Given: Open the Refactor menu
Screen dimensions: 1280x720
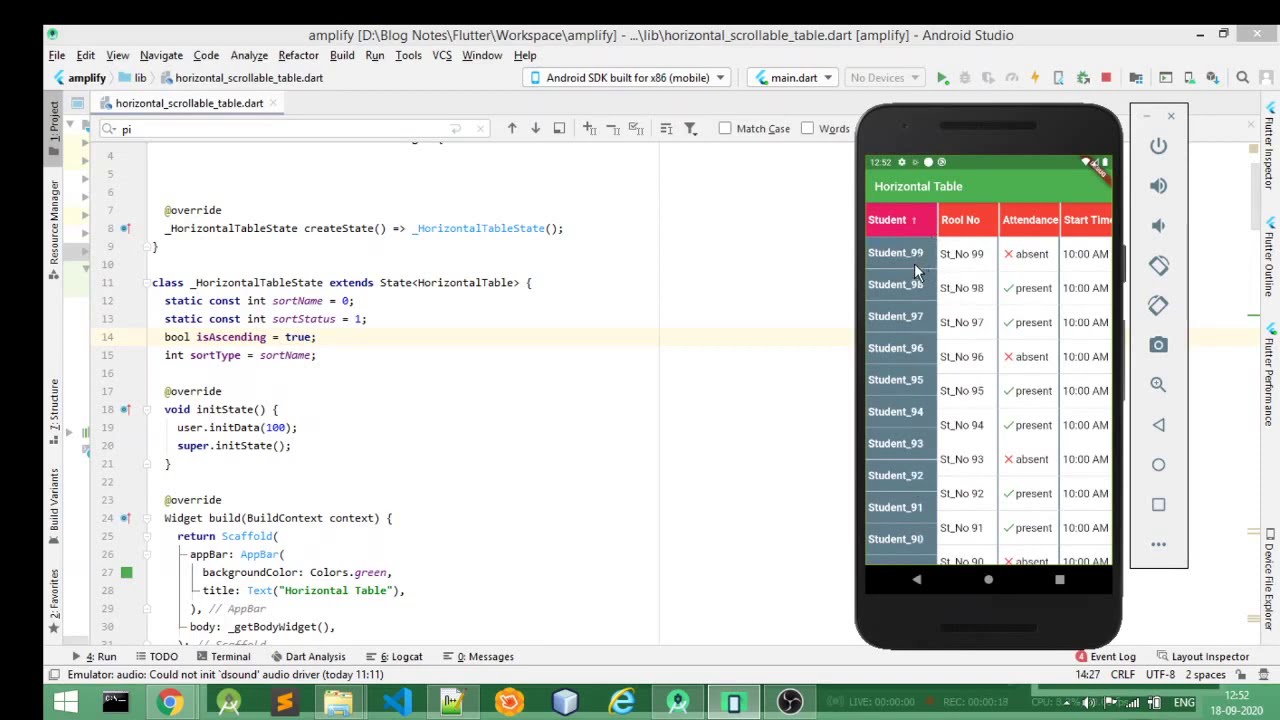Looking at the screenshot, I should pos(298,56).
